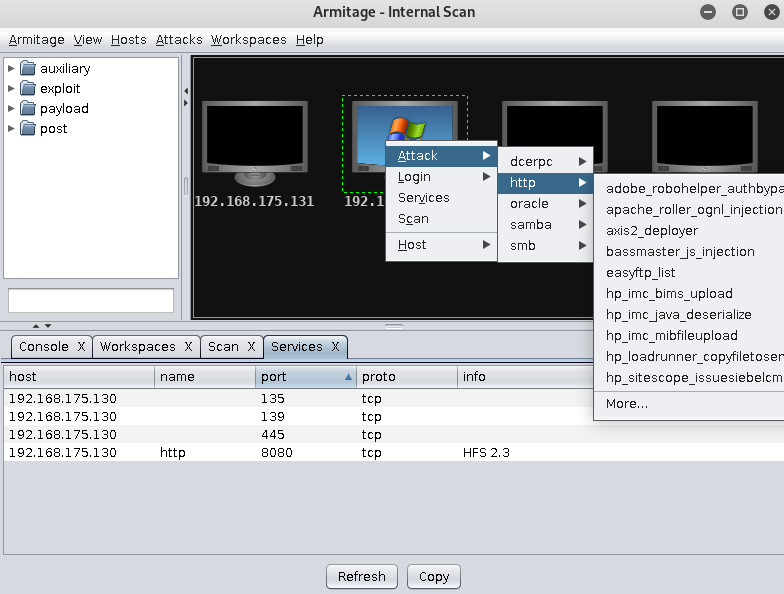Open the Attack submenu in context menu

(442, 156)
